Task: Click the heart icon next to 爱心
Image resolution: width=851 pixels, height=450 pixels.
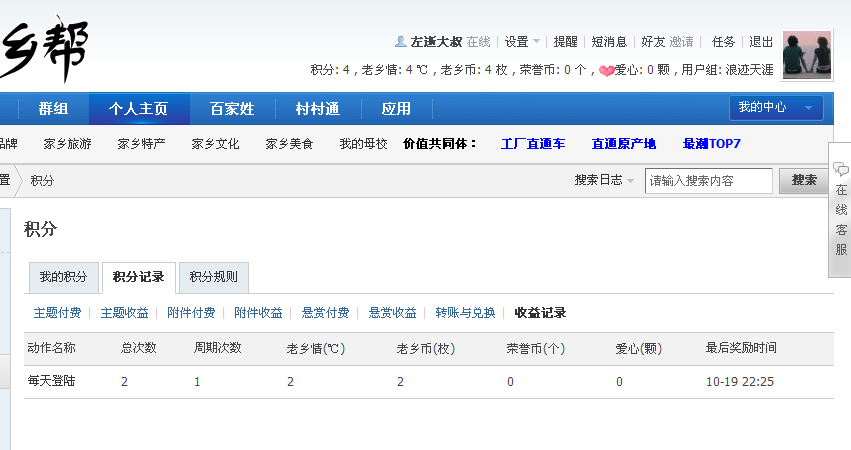Action: click(606, 71)
